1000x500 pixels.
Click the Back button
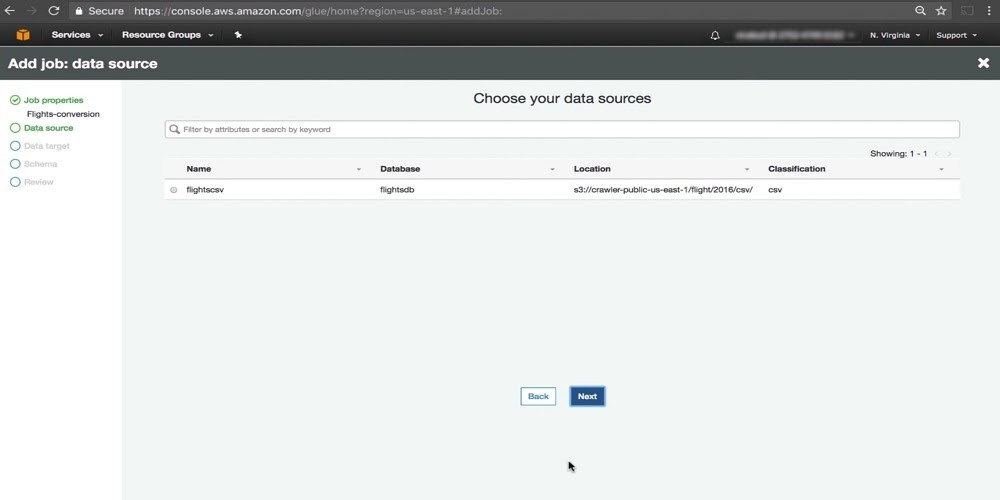click(538, 396)
